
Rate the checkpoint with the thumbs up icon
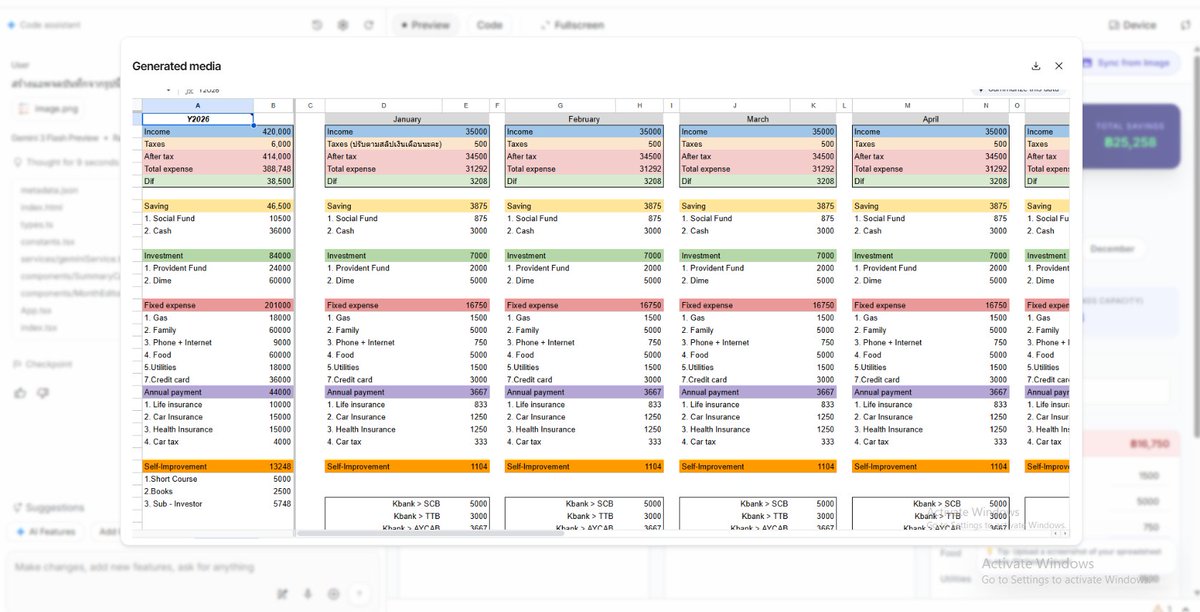pos(19,392)
